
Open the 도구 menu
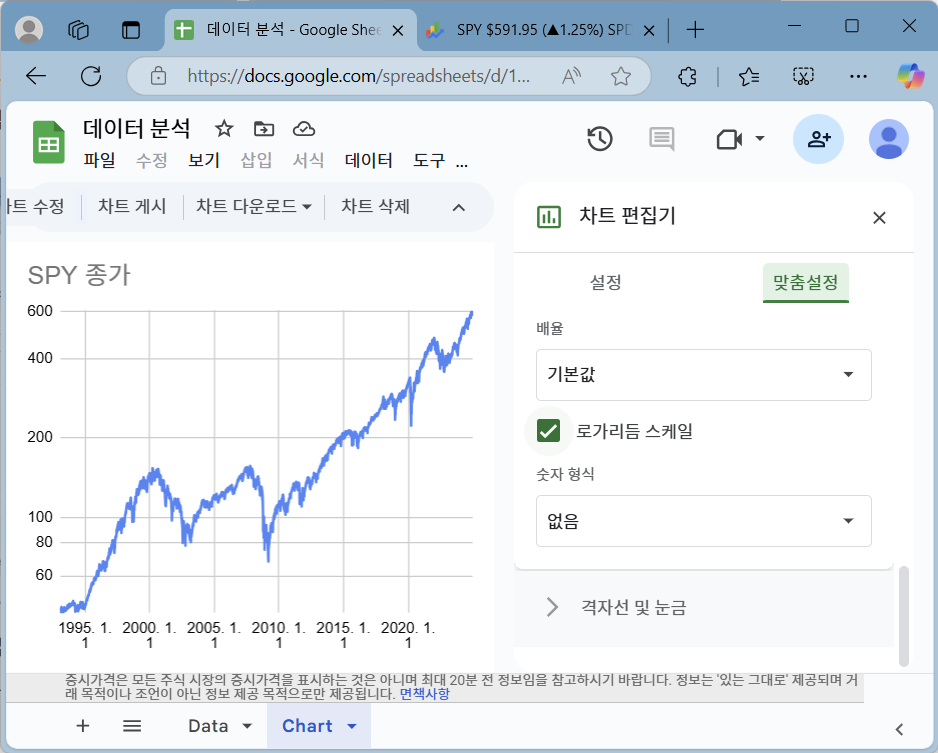pos(429,160)
